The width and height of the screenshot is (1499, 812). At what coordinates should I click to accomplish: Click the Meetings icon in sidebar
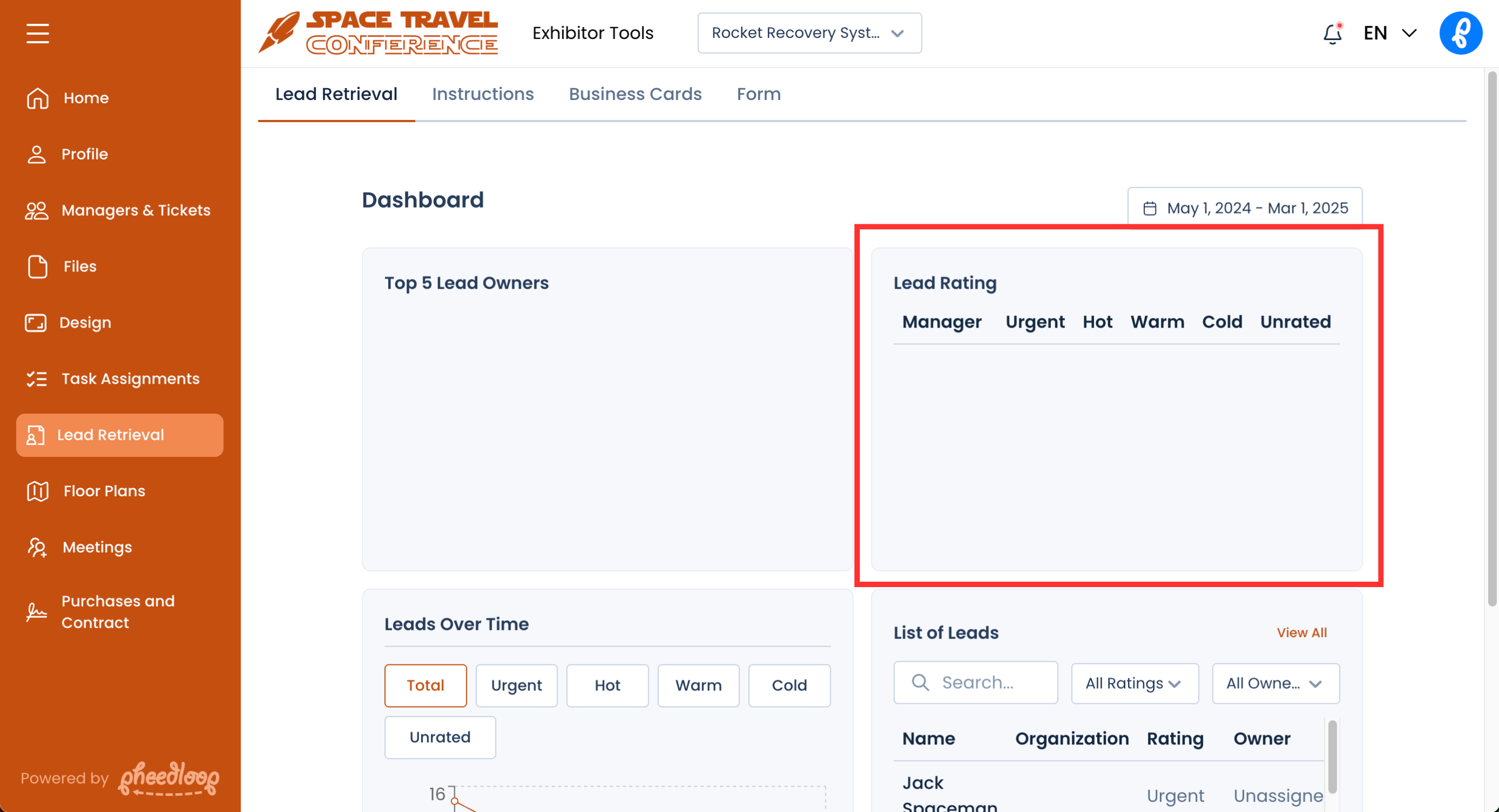click(x=37, y=547)
